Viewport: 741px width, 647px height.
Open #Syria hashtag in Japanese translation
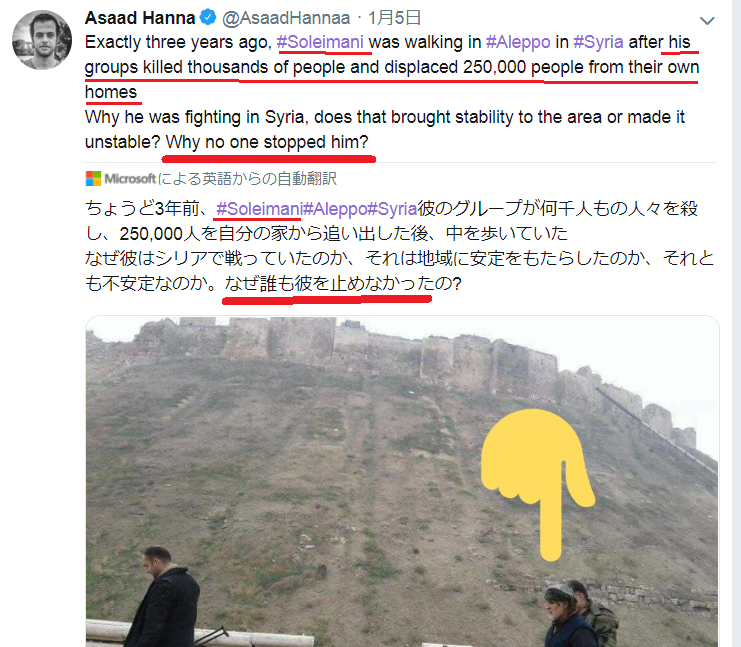392,208
